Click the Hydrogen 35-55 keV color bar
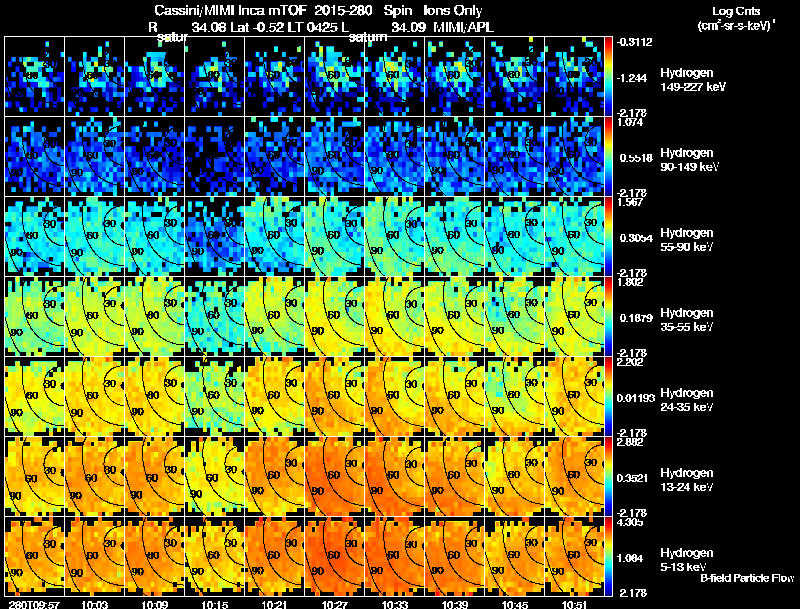The image size is (800, 609). point(608,317)
